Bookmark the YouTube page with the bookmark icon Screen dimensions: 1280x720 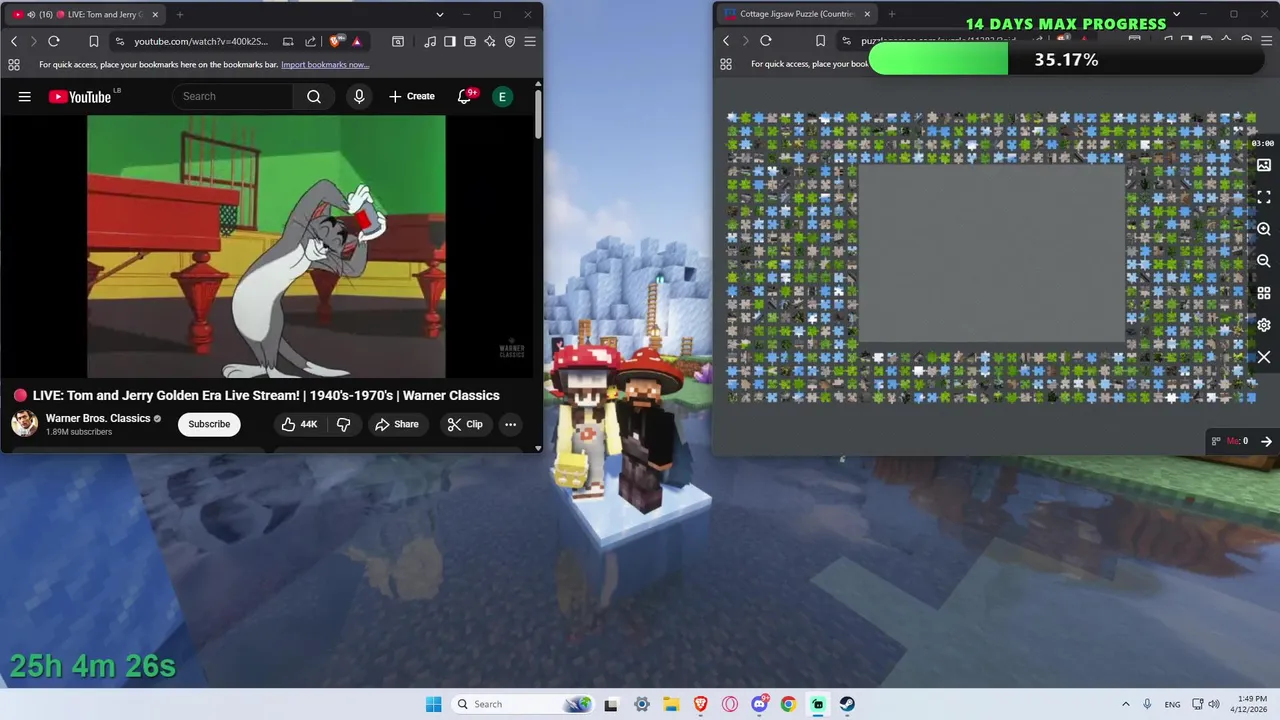94,41
